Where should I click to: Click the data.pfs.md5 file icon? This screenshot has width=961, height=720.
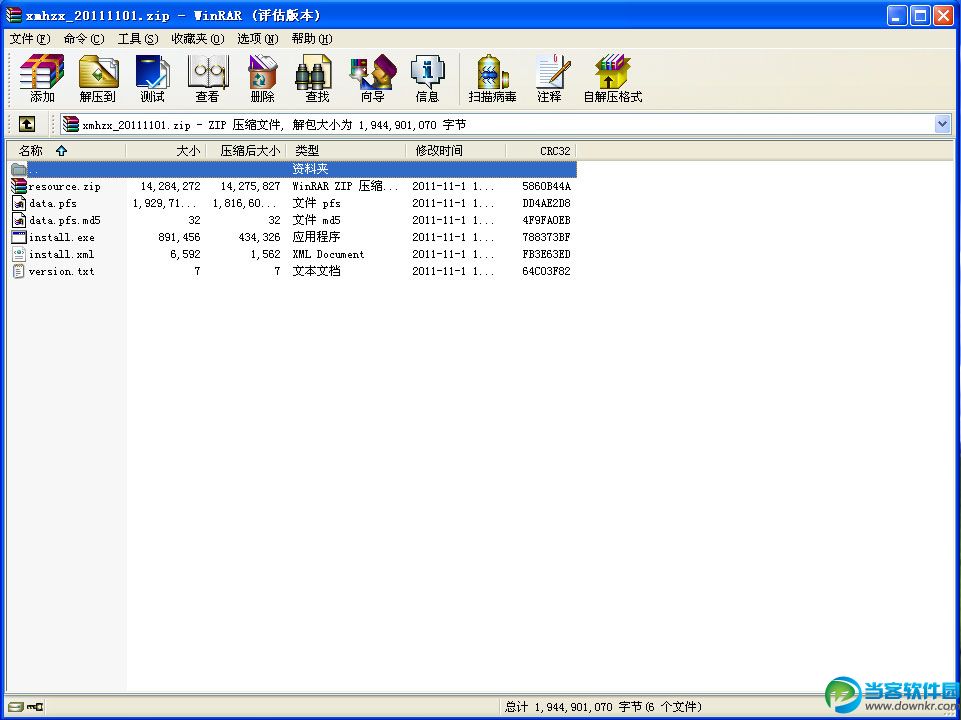(x=19, y=220)
